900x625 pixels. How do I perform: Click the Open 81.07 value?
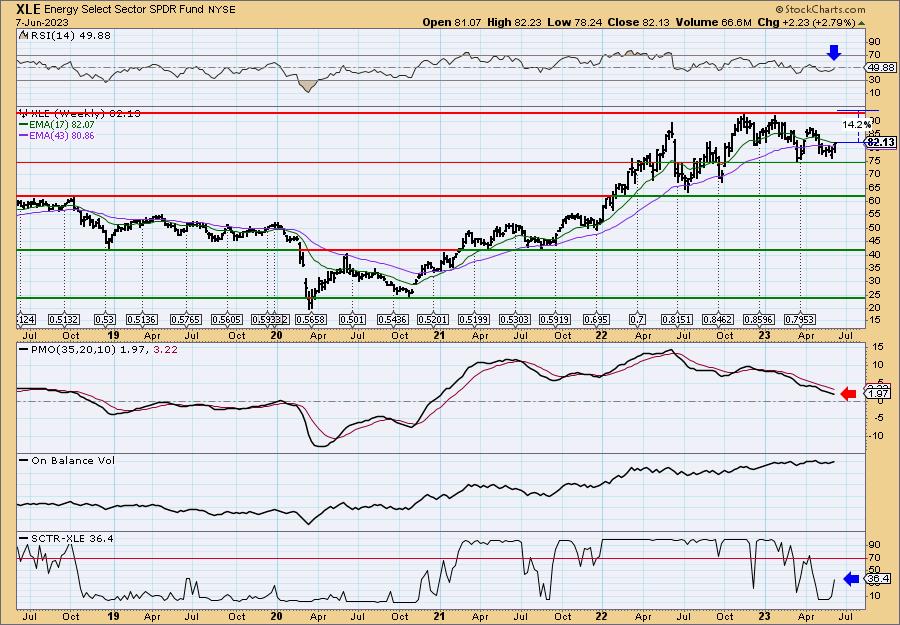(452, 22)
